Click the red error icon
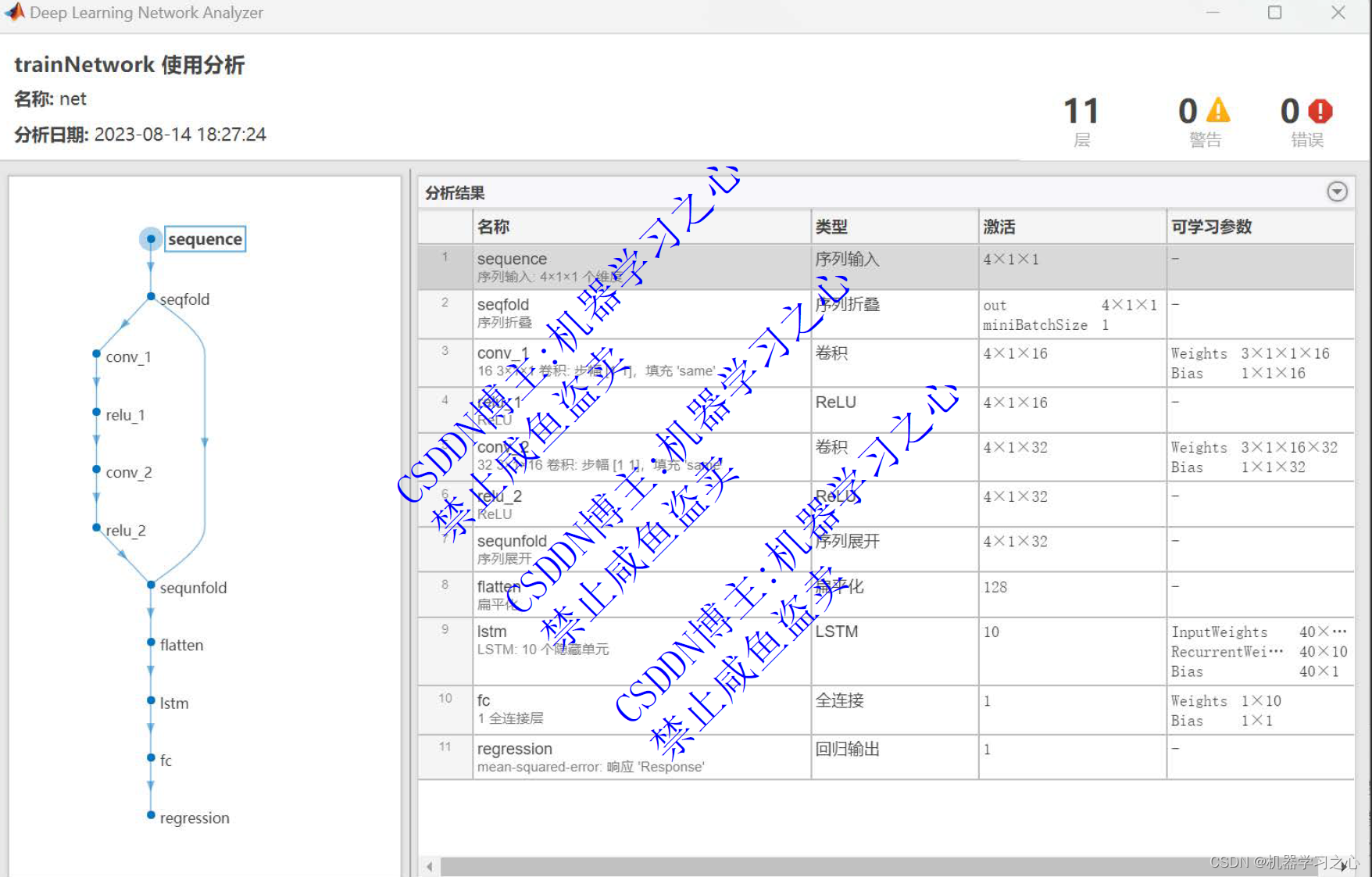The height and width of the screenshot is (877, 1372). pos(1320,111)
